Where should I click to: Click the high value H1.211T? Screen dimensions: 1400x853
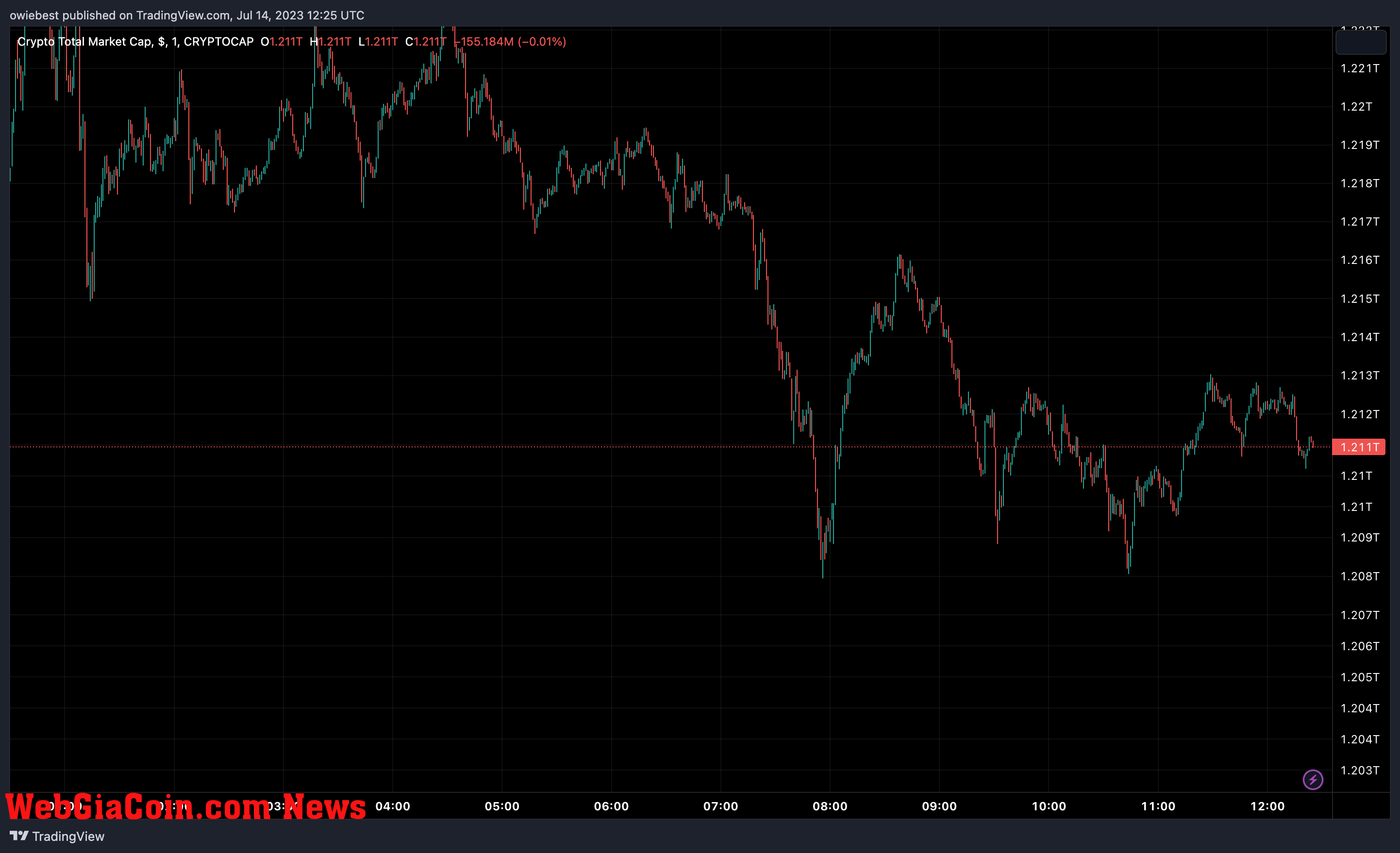(x=331, y=41)
